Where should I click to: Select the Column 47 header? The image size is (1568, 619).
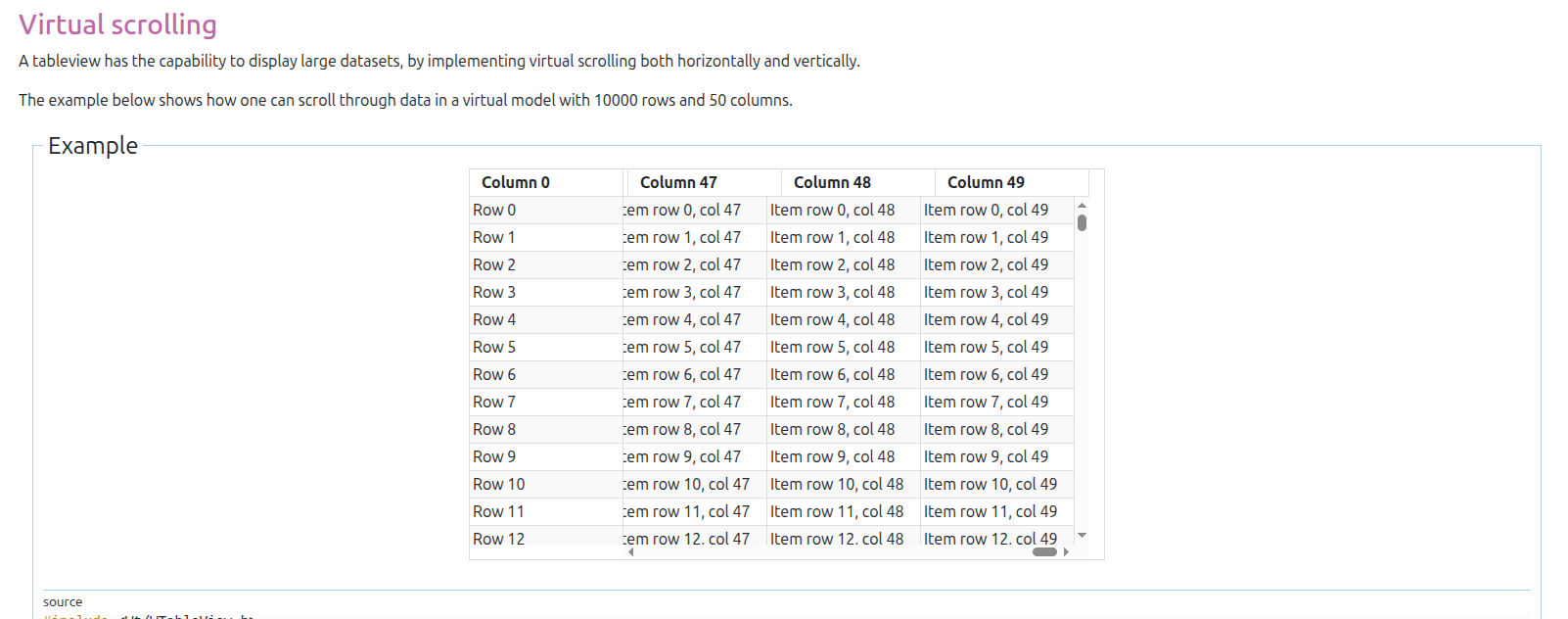pos(704,182)
